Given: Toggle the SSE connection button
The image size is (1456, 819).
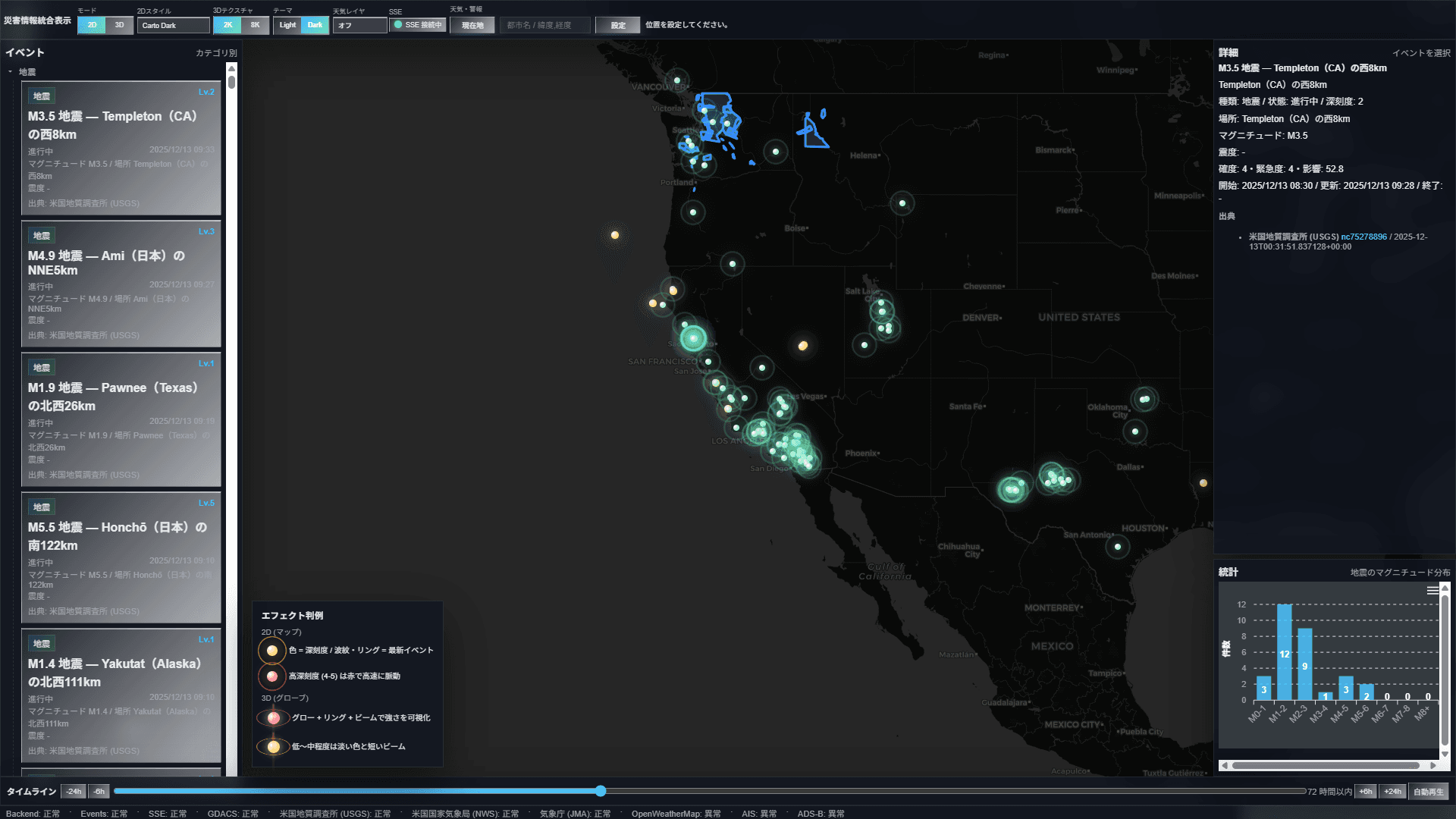Looking at the screenshot, I should (x=418, y=25).
